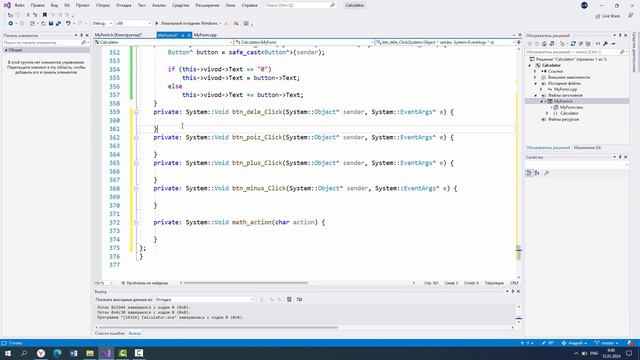
Task: Collapse the Calculator project node
Action: 530,65
